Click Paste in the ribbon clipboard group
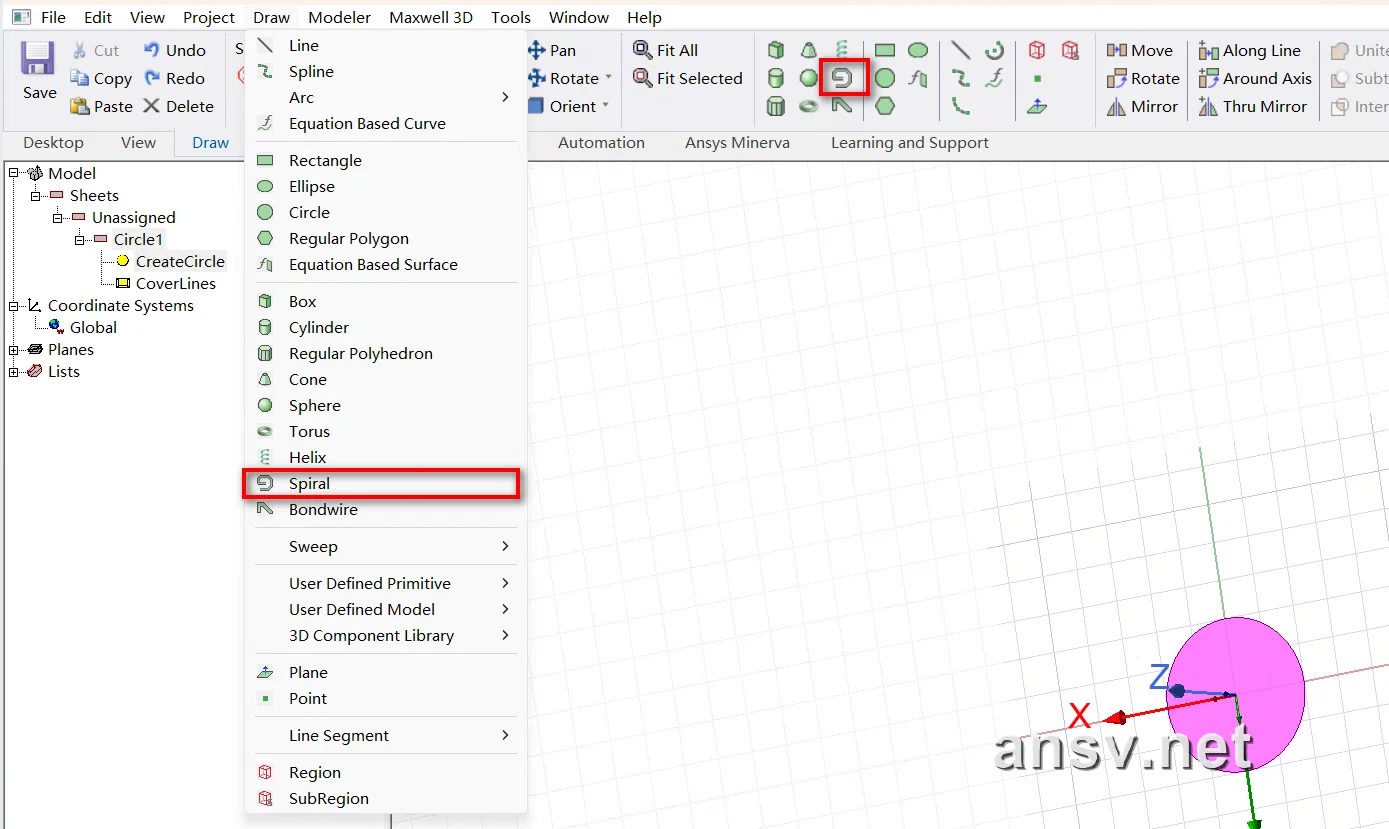 (x=101, y=106)
